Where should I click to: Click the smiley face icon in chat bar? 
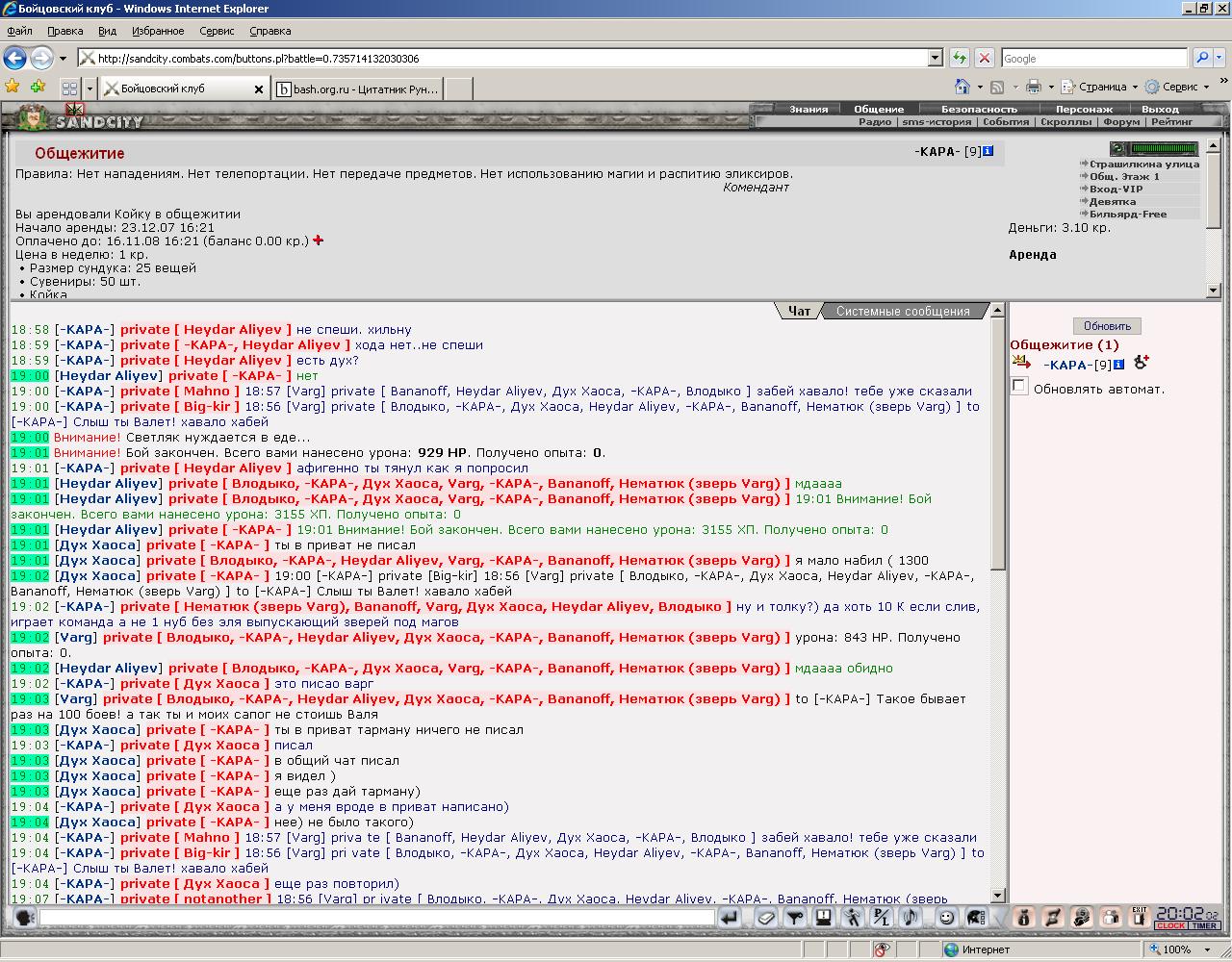pos(947,918)
